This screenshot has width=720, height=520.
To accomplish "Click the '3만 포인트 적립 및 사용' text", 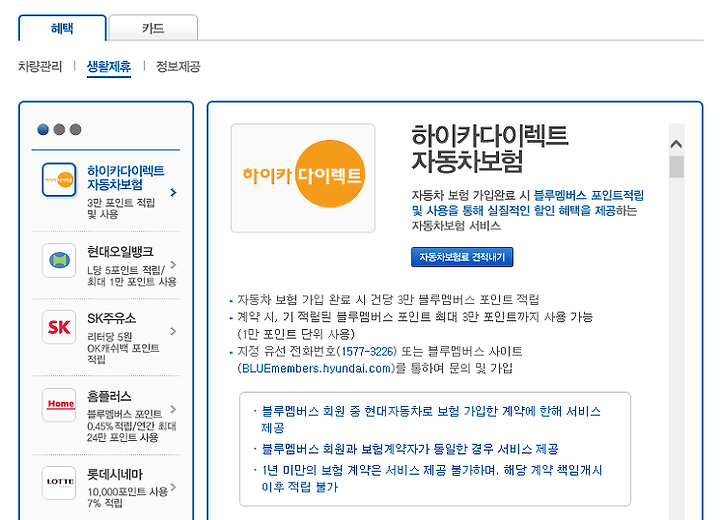I will coord(121,209).
